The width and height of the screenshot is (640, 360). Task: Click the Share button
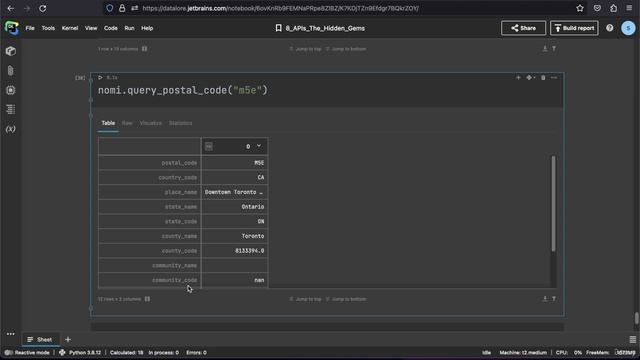[x=523, y=28]
